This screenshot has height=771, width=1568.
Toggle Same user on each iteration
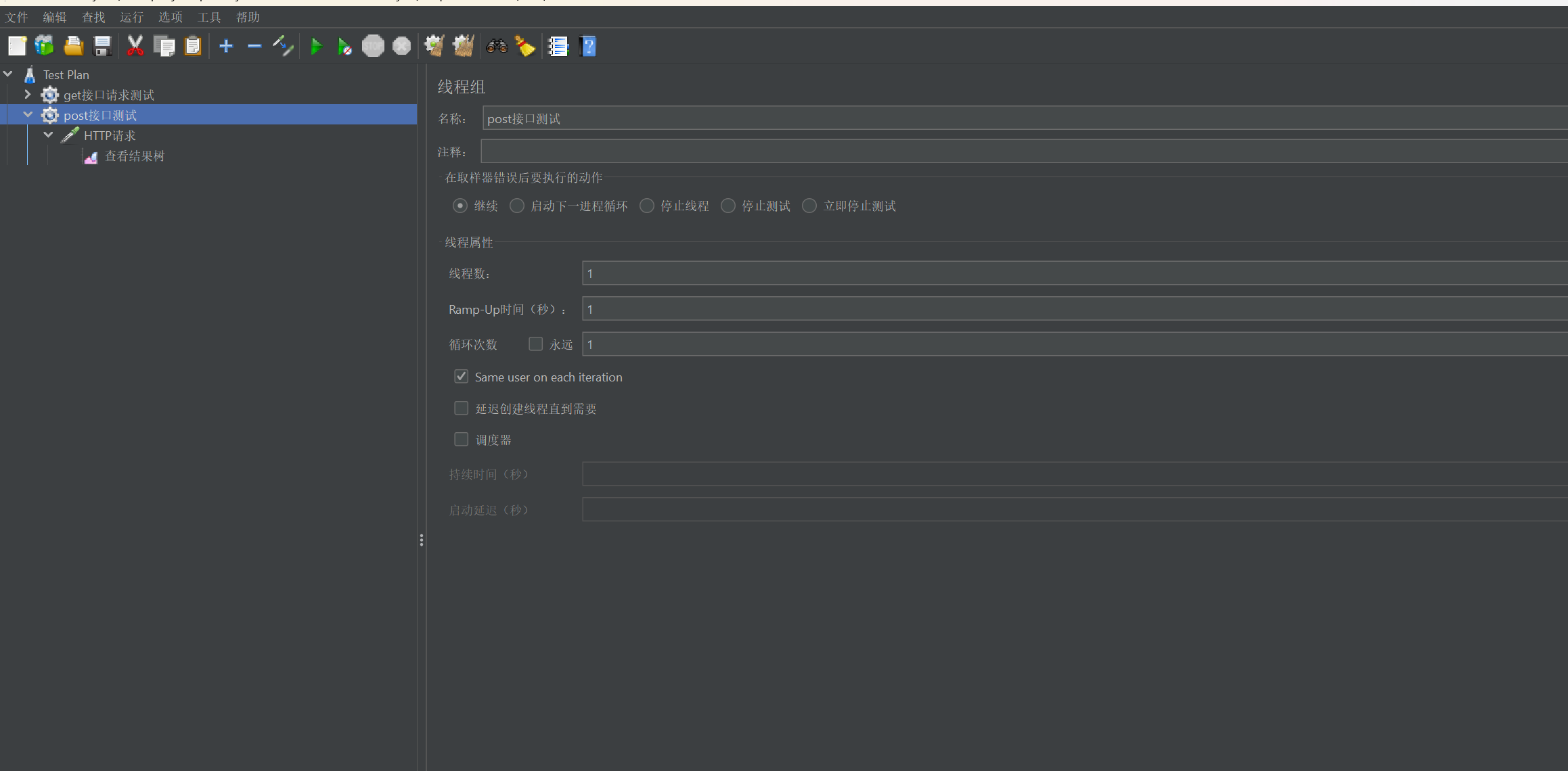pos(462,377)
